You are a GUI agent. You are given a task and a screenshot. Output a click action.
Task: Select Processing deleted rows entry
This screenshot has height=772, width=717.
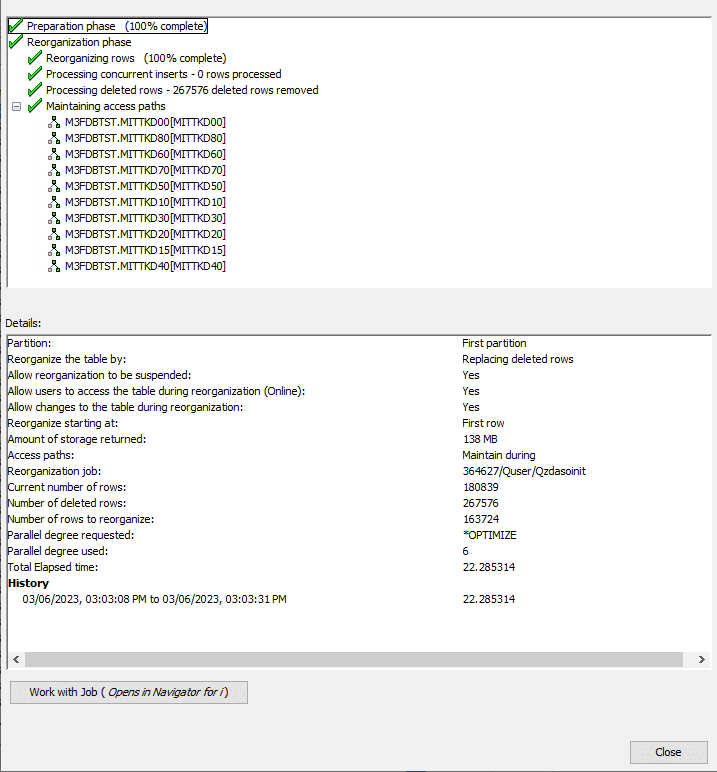[x=182, y=90]
